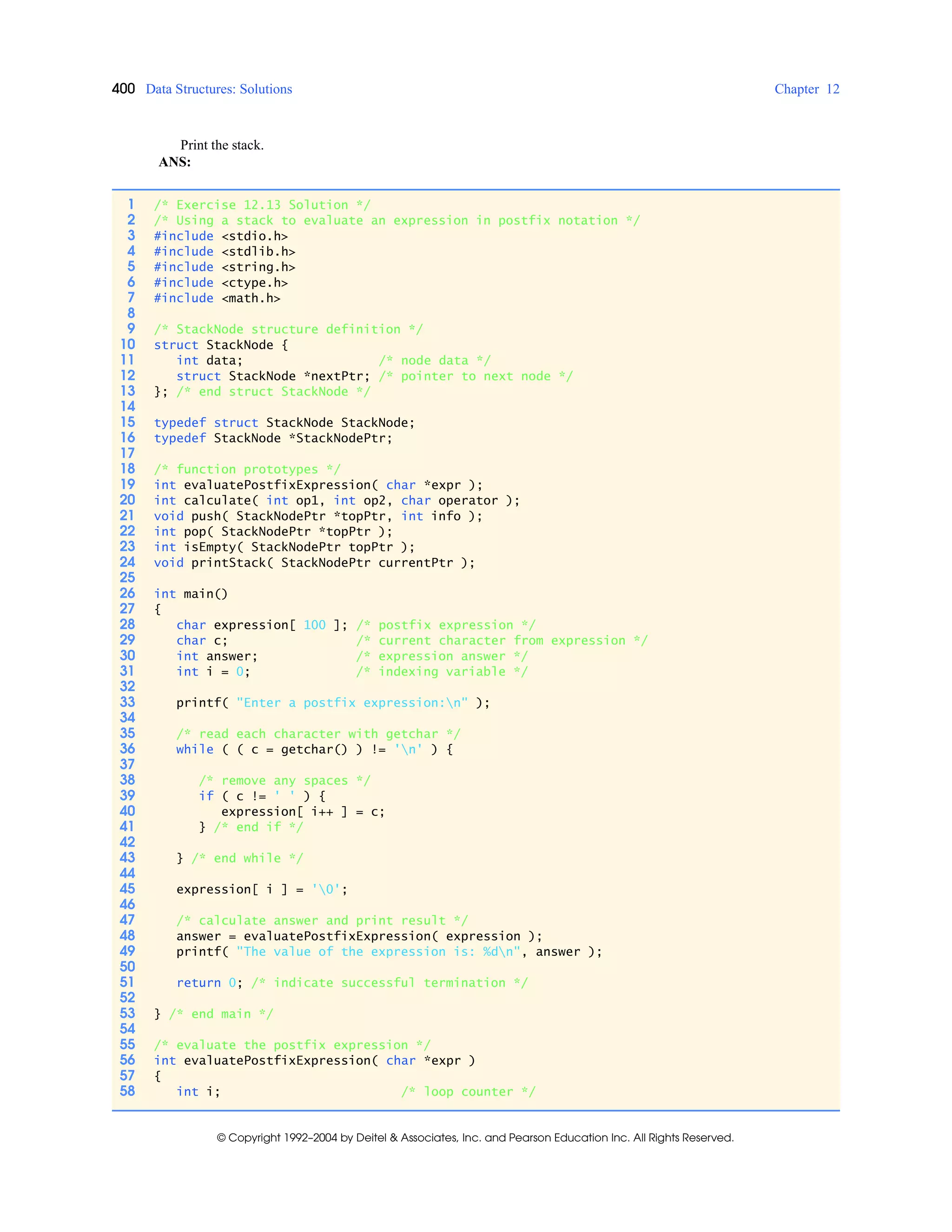This screenshot has width=952, height=1232.
Task: Click the push function prototype line
Action: (318, 516)
